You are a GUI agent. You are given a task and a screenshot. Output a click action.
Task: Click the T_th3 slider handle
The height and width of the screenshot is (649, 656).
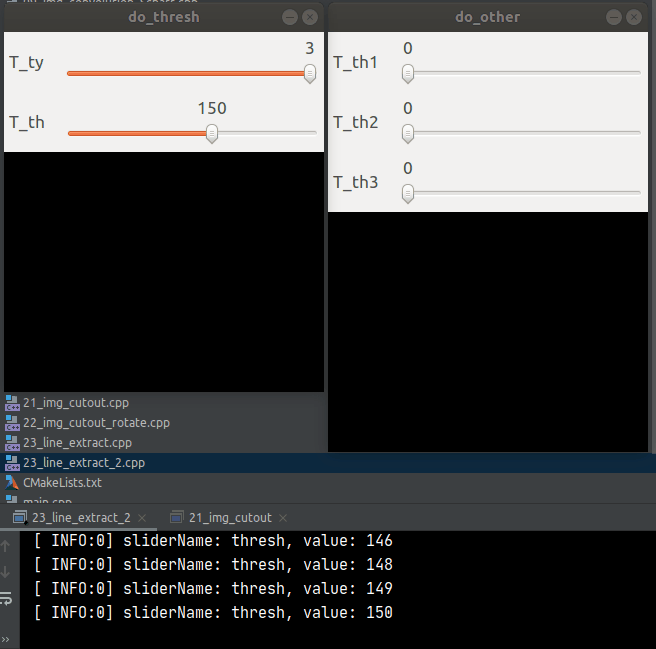(408, 194)
